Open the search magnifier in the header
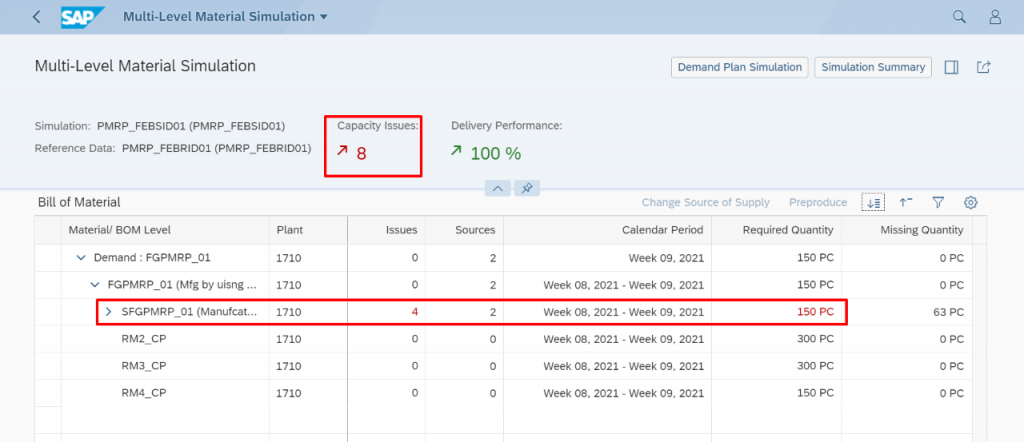This screenshot has width=1024, height=442. (959, 17)
